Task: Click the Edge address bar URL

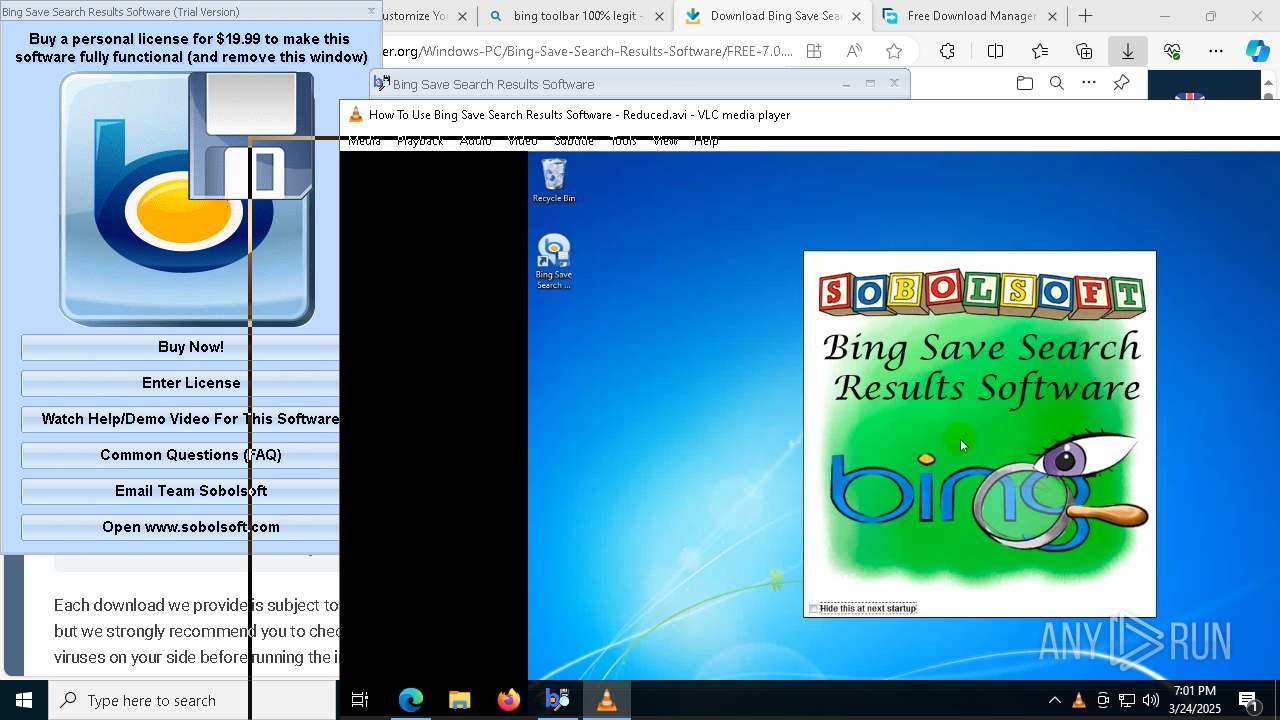Action: (588, 51)
